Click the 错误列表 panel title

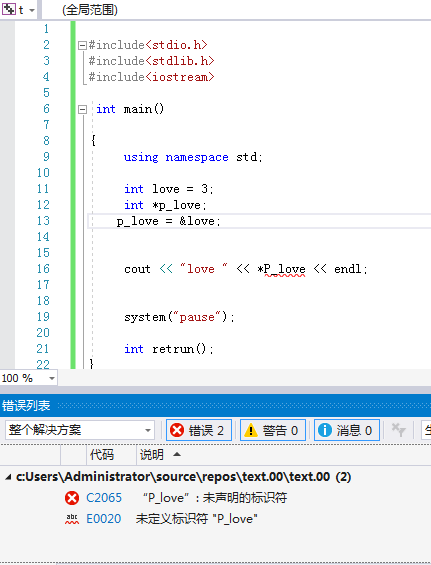tap(26, 406)
